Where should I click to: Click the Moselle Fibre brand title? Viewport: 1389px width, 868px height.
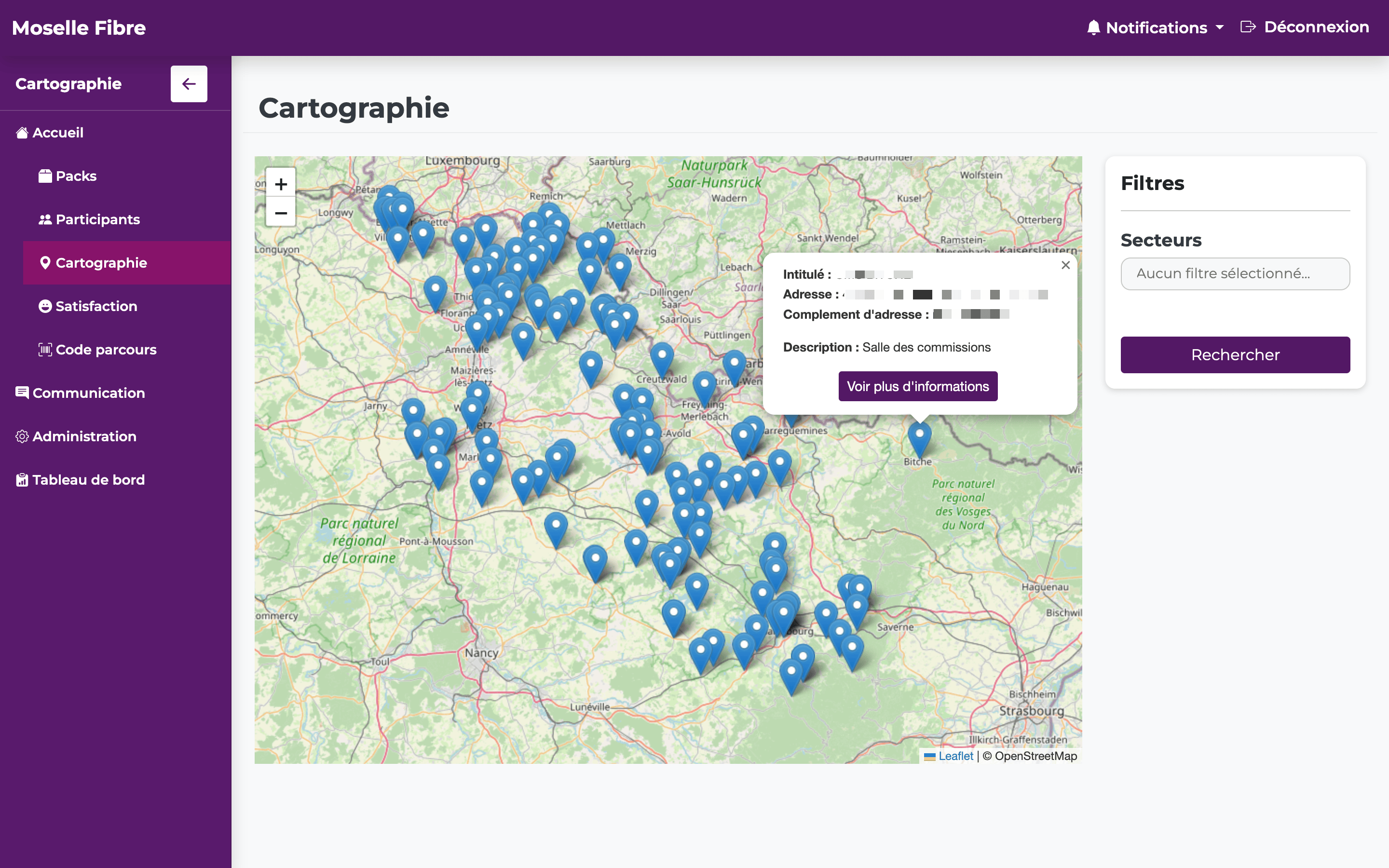pyautogui.click(x=79, y=27)
